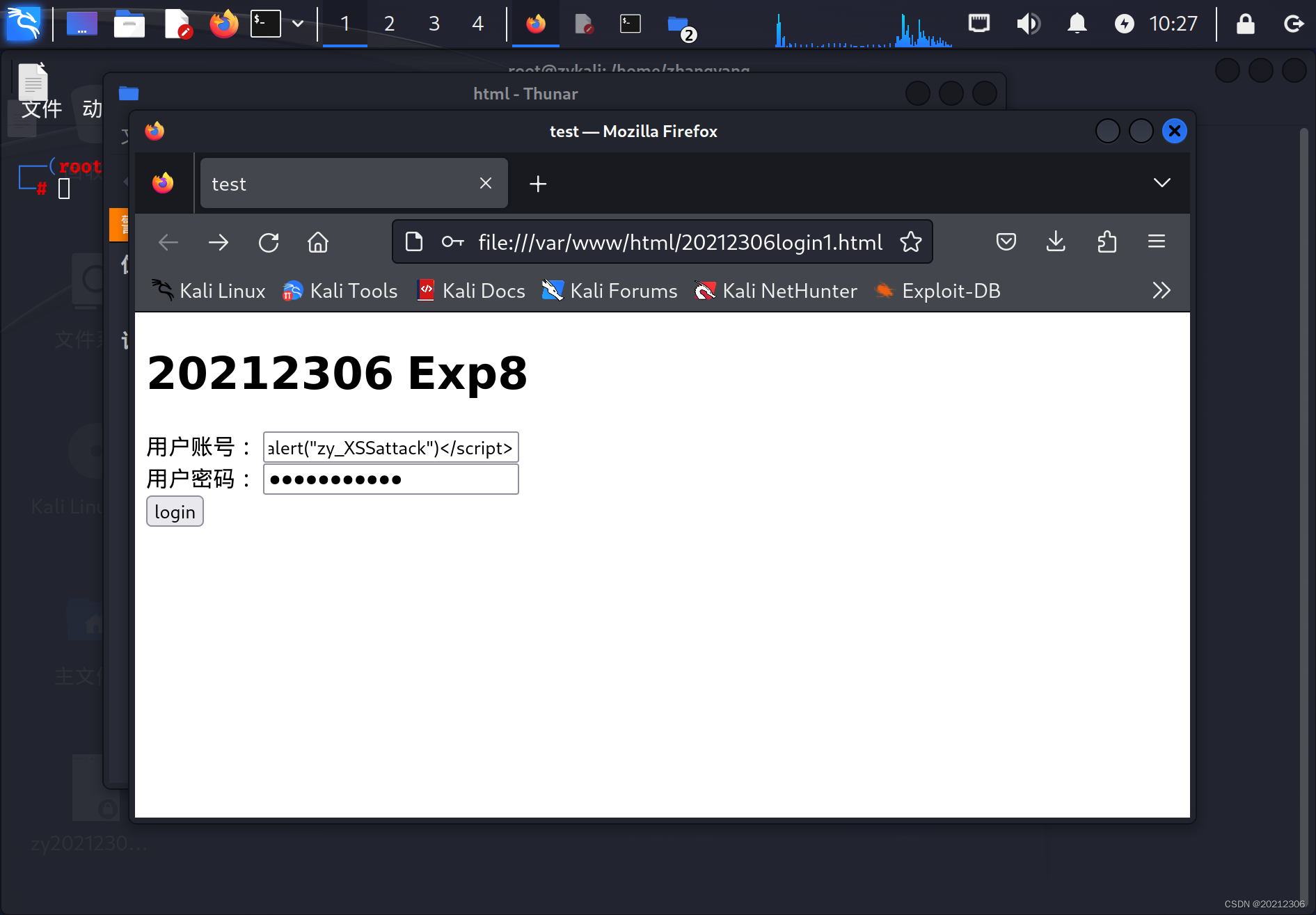Click the page info document icon
1316x915 pixels.
pyautogui.click(x=414, y=241)
